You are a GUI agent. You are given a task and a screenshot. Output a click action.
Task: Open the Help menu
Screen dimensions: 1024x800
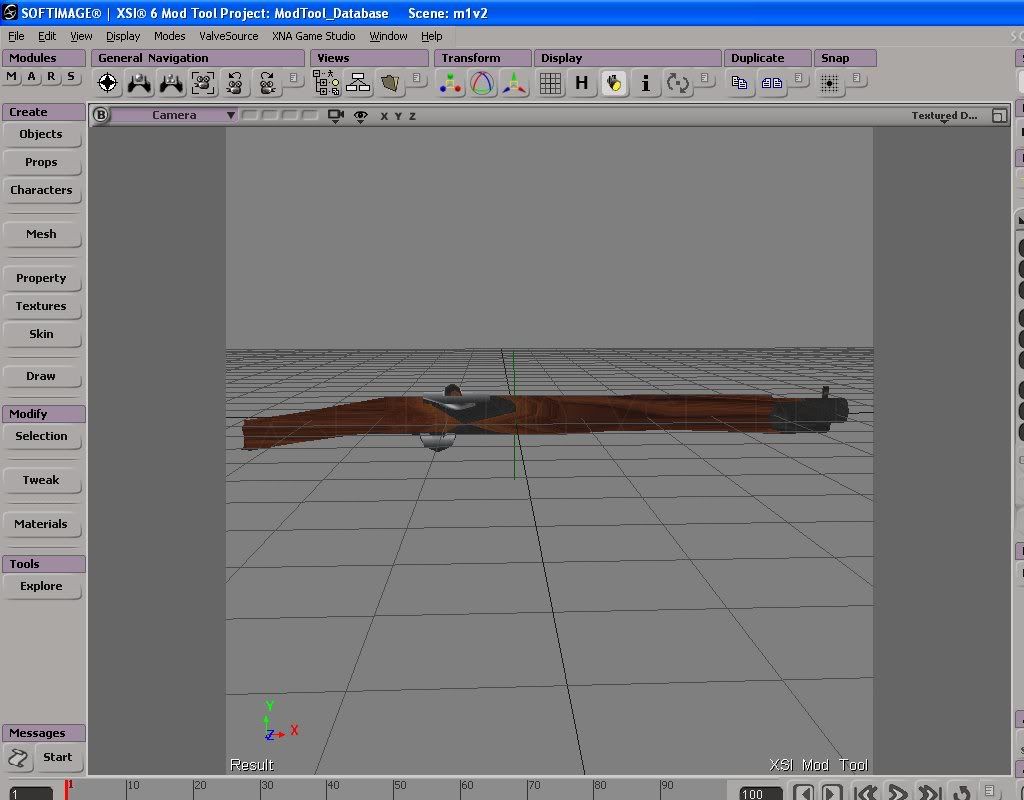point(431,36)
